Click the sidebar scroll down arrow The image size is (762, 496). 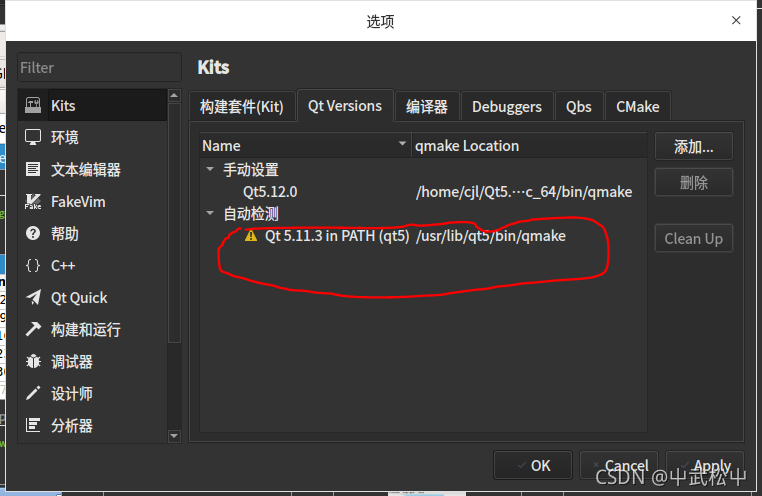(174, 436)
